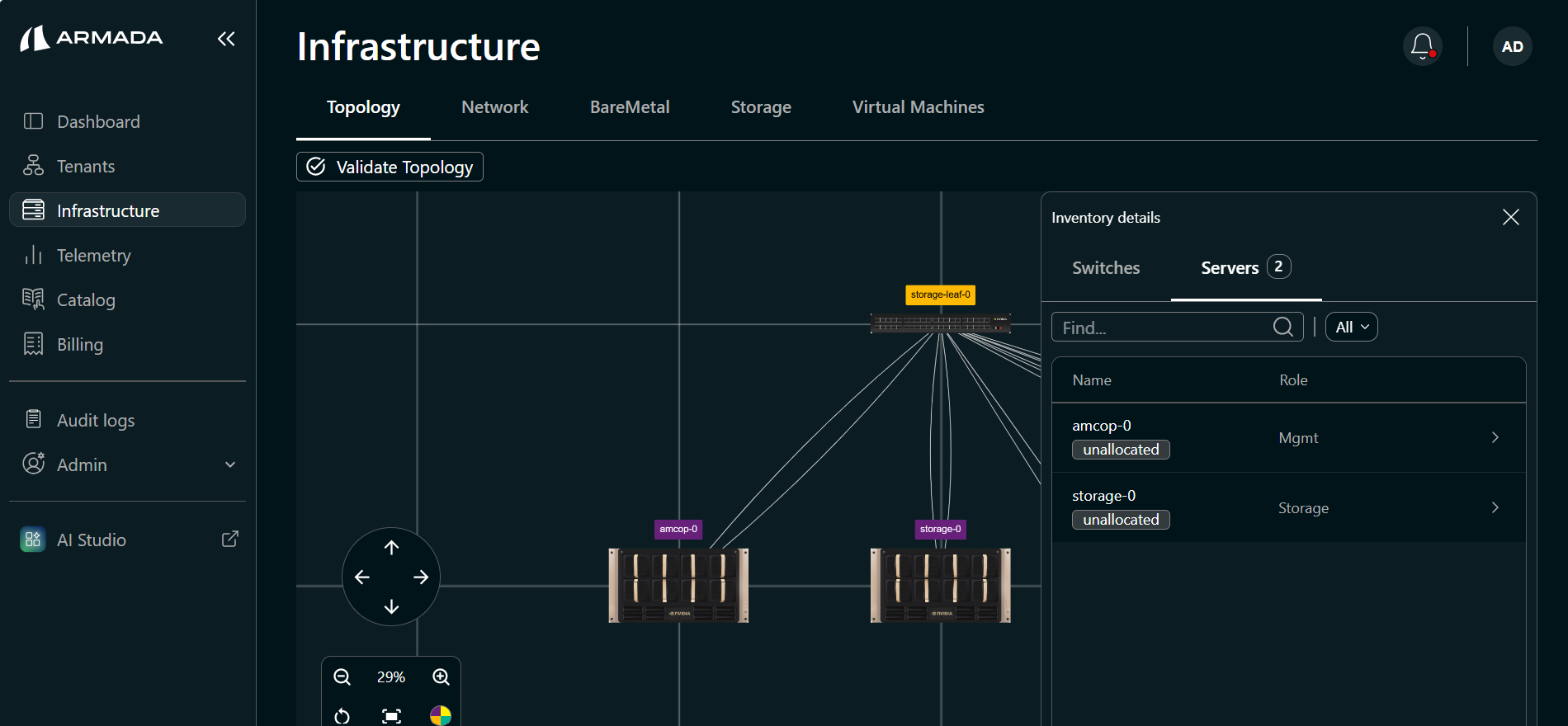Open the color legend wheel

[x=441, y=715]
